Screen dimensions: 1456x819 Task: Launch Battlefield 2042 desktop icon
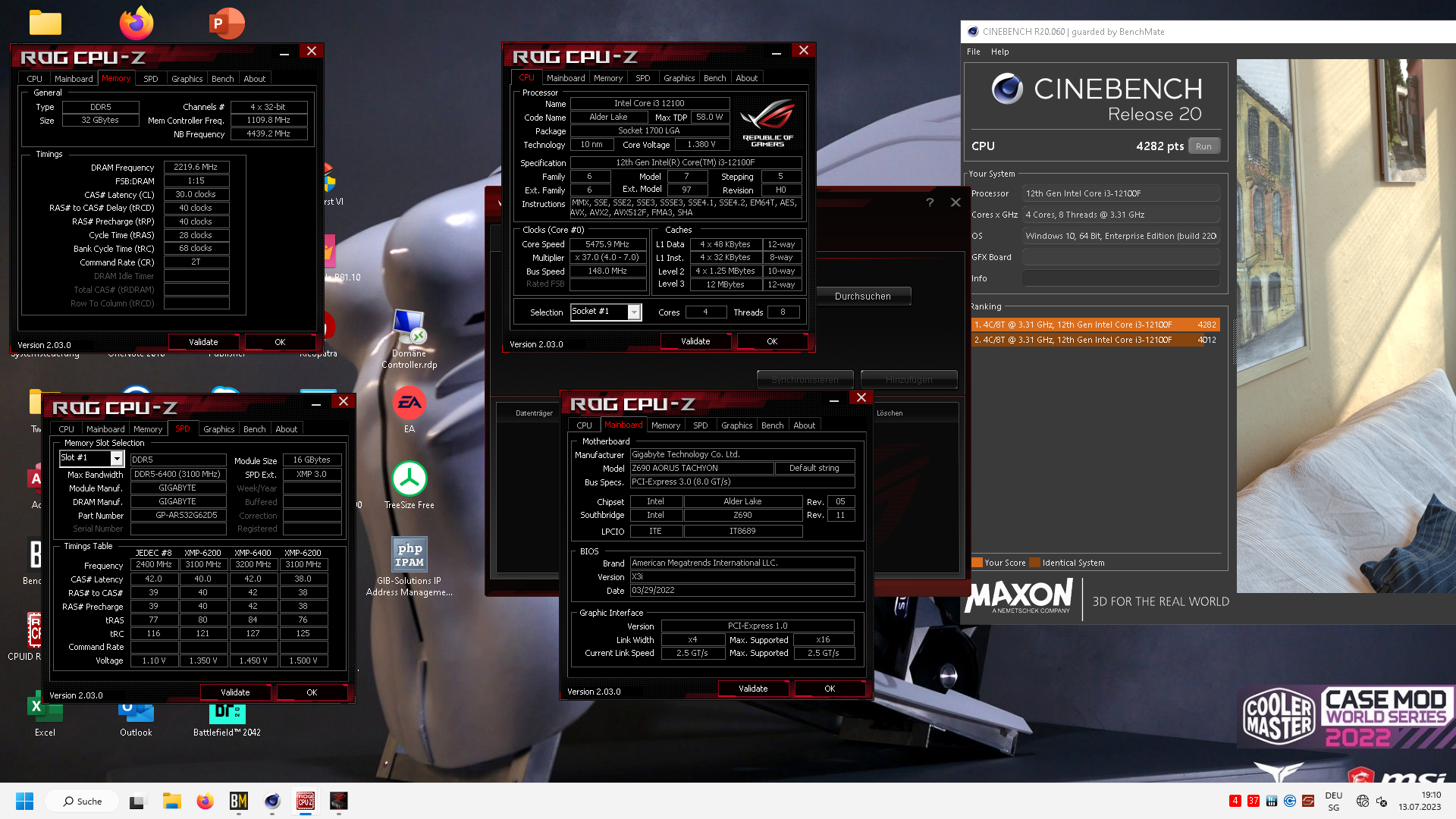tap(227, 719)
